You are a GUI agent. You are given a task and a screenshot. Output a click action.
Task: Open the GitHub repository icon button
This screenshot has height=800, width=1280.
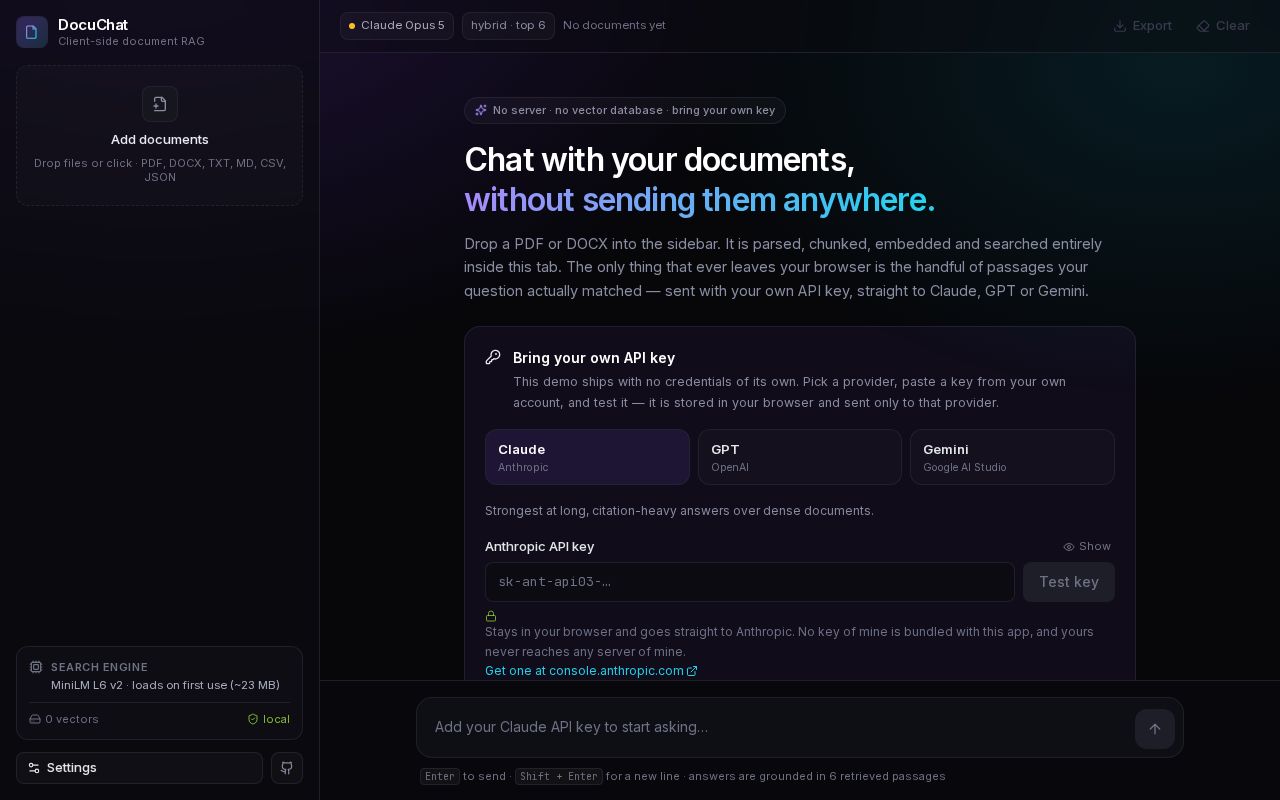[287, 768]
